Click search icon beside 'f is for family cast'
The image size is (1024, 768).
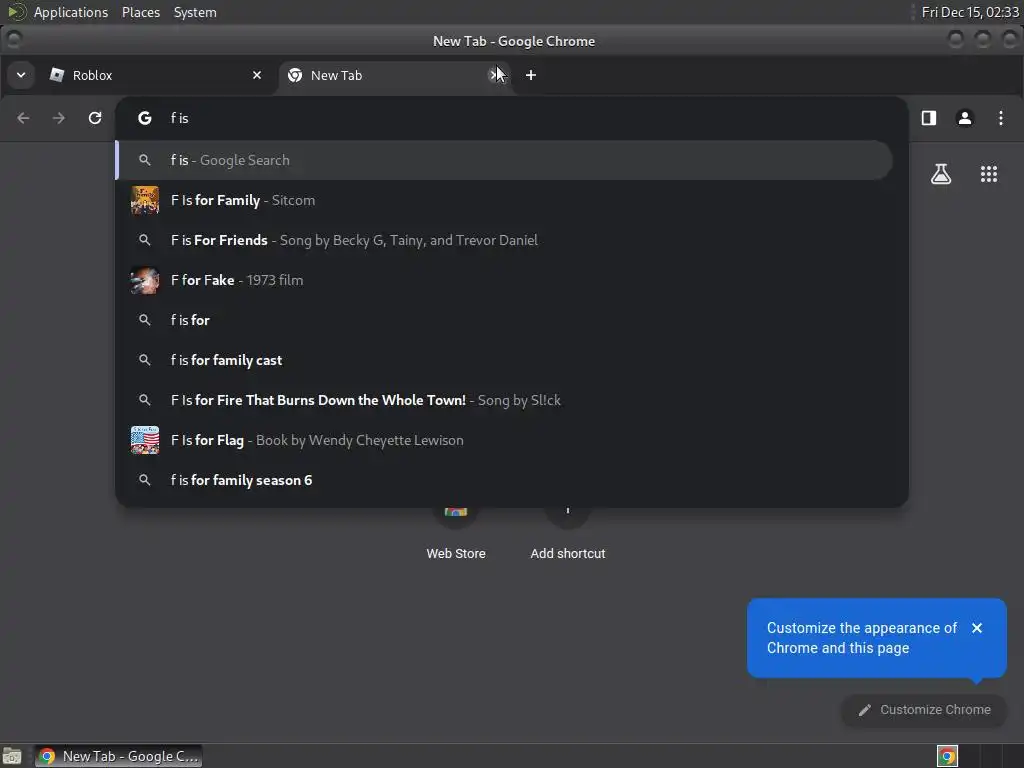click(145, 360)
